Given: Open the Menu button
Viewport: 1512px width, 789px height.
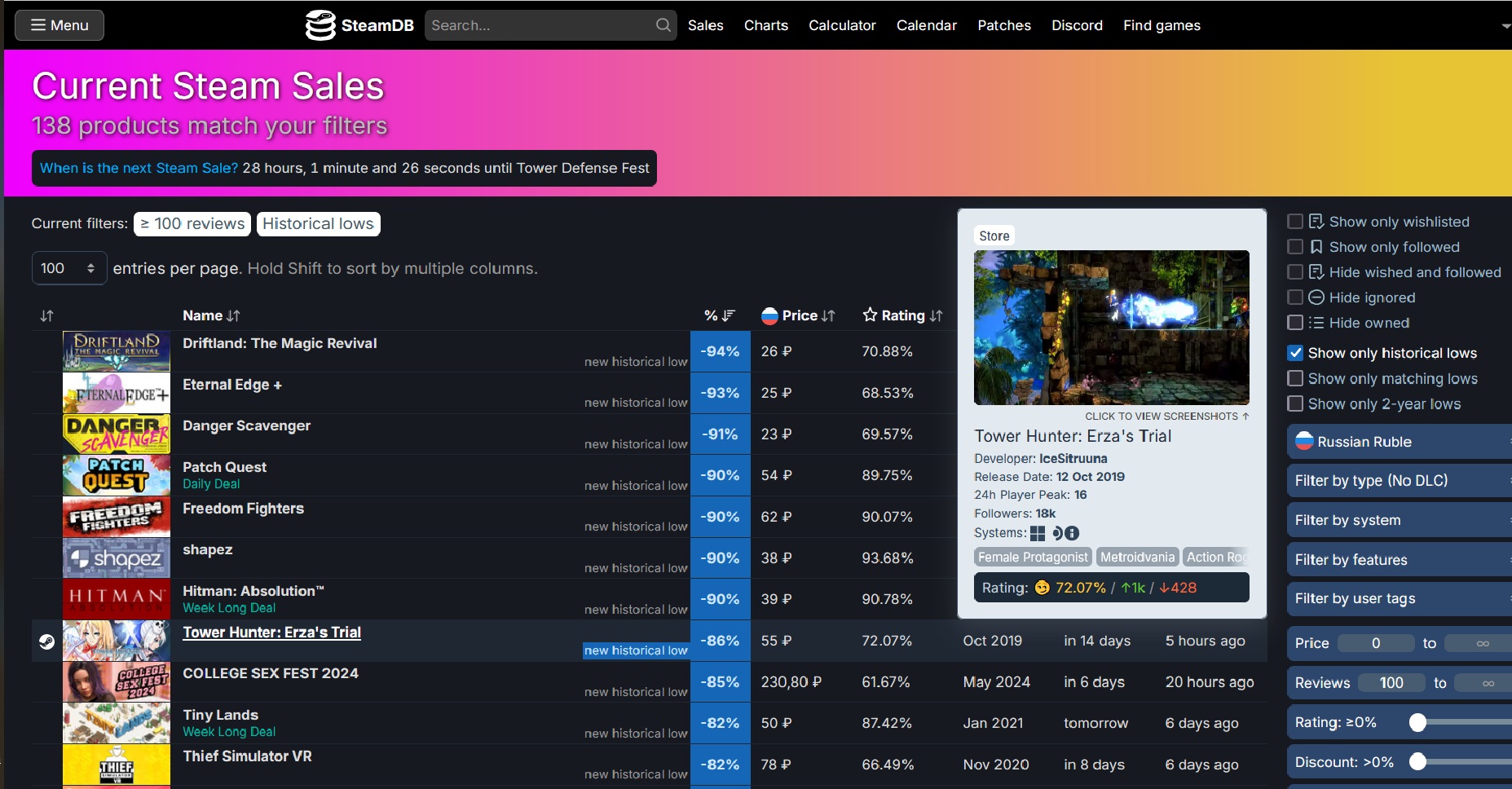Looking at the screenshot, I should click(60, 25).
